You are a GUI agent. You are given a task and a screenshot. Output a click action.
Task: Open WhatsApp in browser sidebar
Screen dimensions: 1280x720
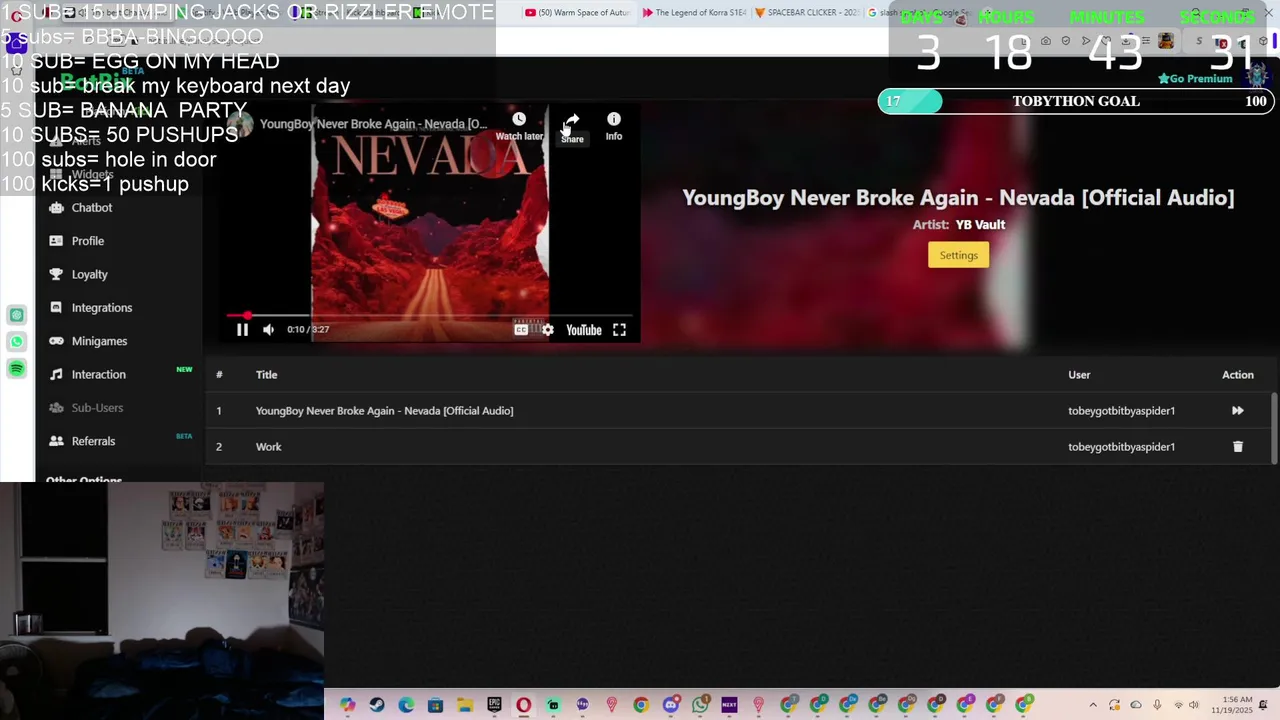[17, 342]
